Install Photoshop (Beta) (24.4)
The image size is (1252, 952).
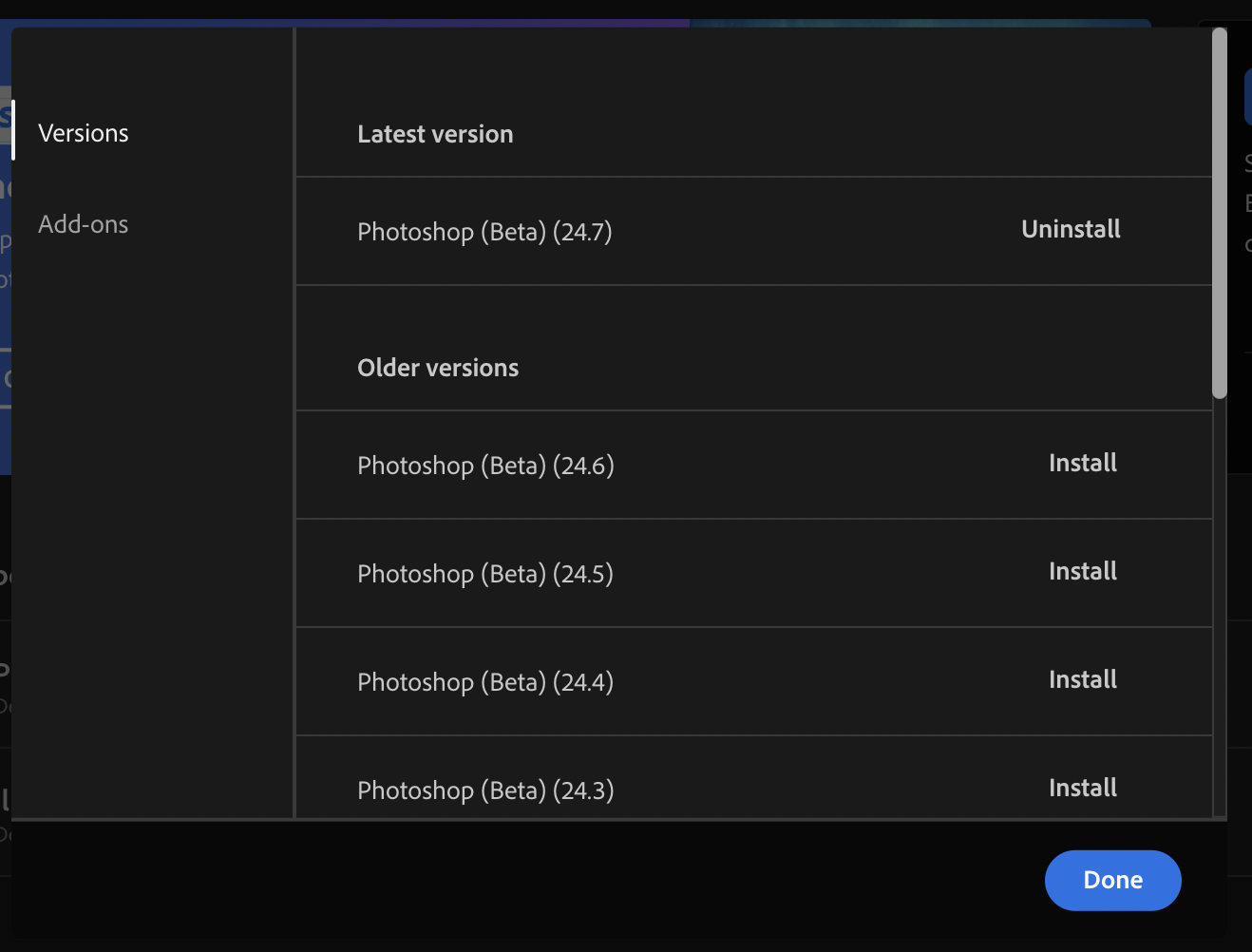pos(1082,679)
